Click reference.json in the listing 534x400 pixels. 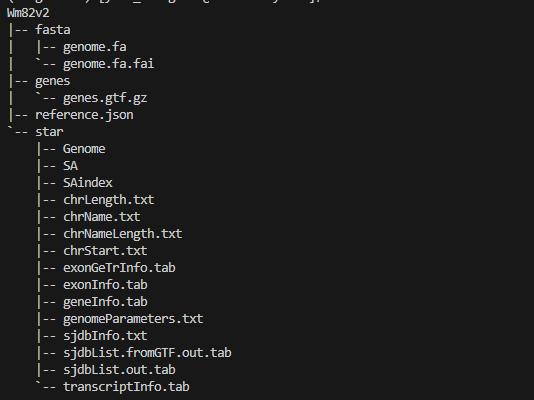(x=84, y=115)
